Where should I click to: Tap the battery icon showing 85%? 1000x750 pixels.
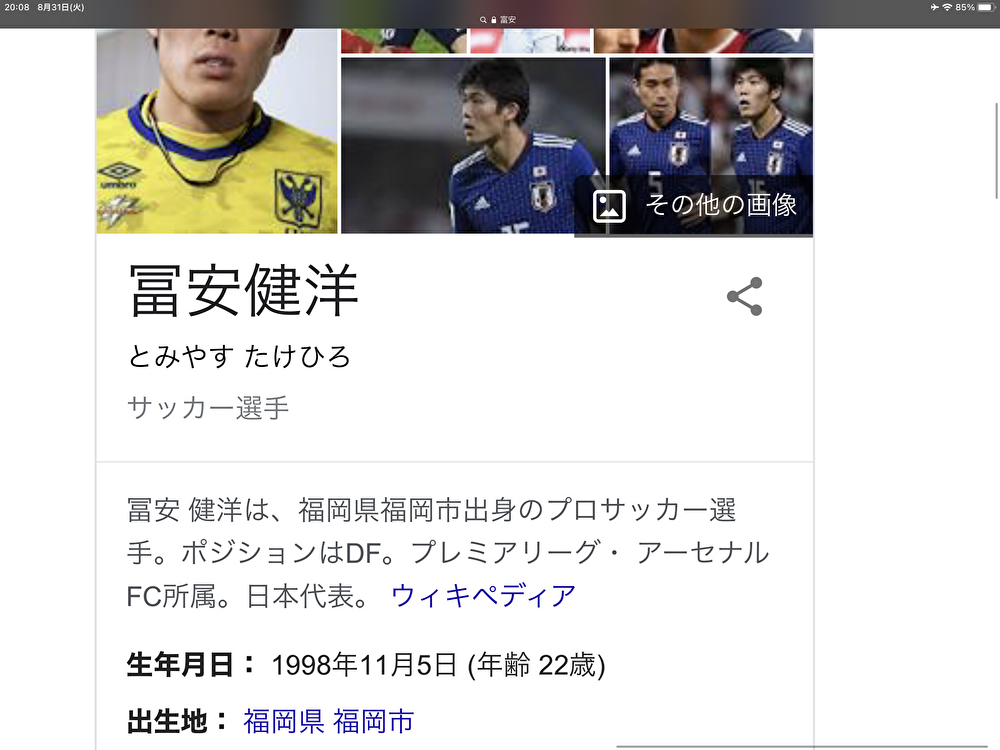pos(986,7)
